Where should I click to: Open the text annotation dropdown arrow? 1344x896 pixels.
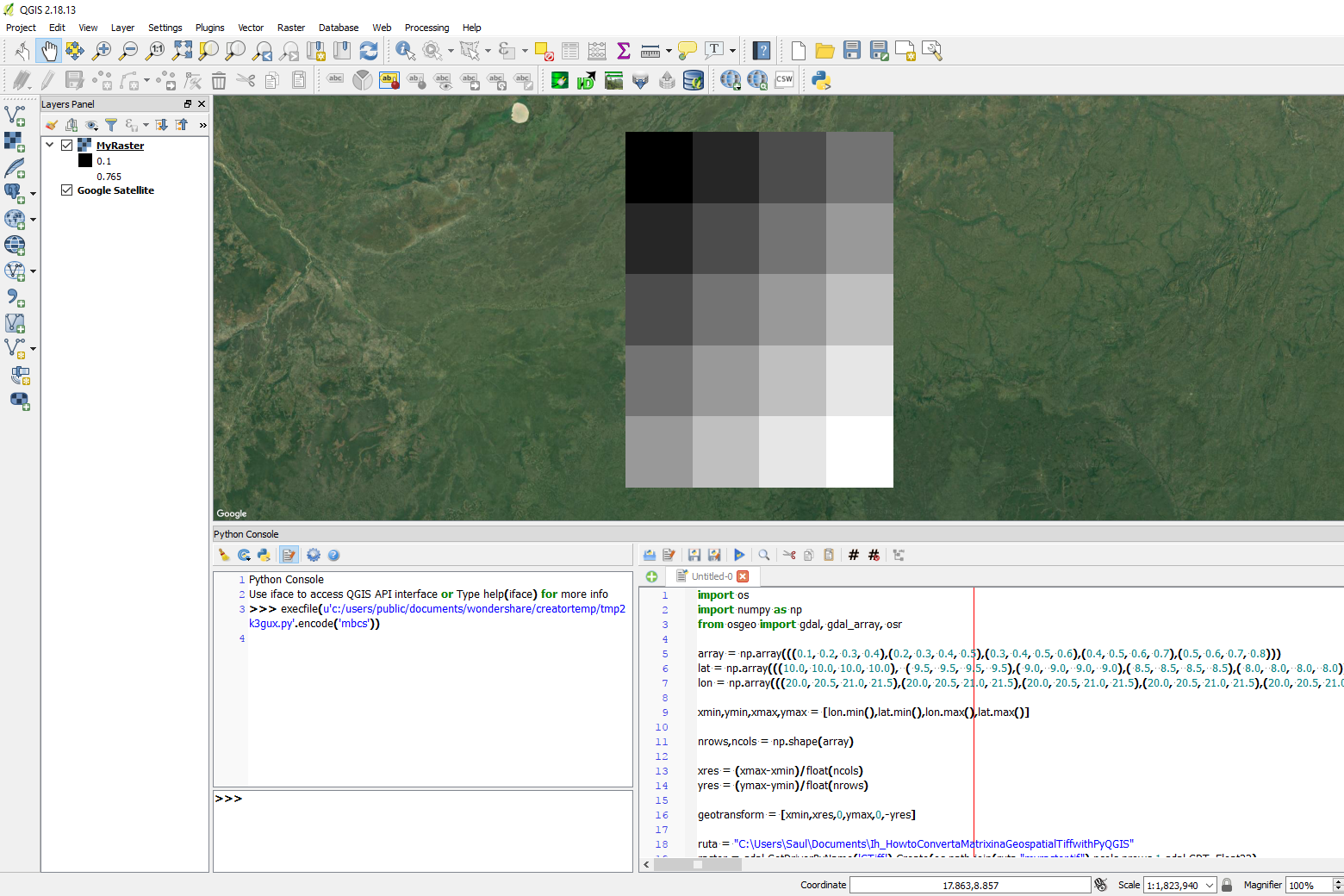[731, 50]
